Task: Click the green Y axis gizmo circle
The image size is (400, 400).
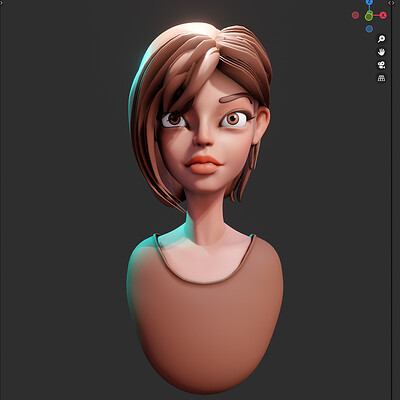Action: 369,16
